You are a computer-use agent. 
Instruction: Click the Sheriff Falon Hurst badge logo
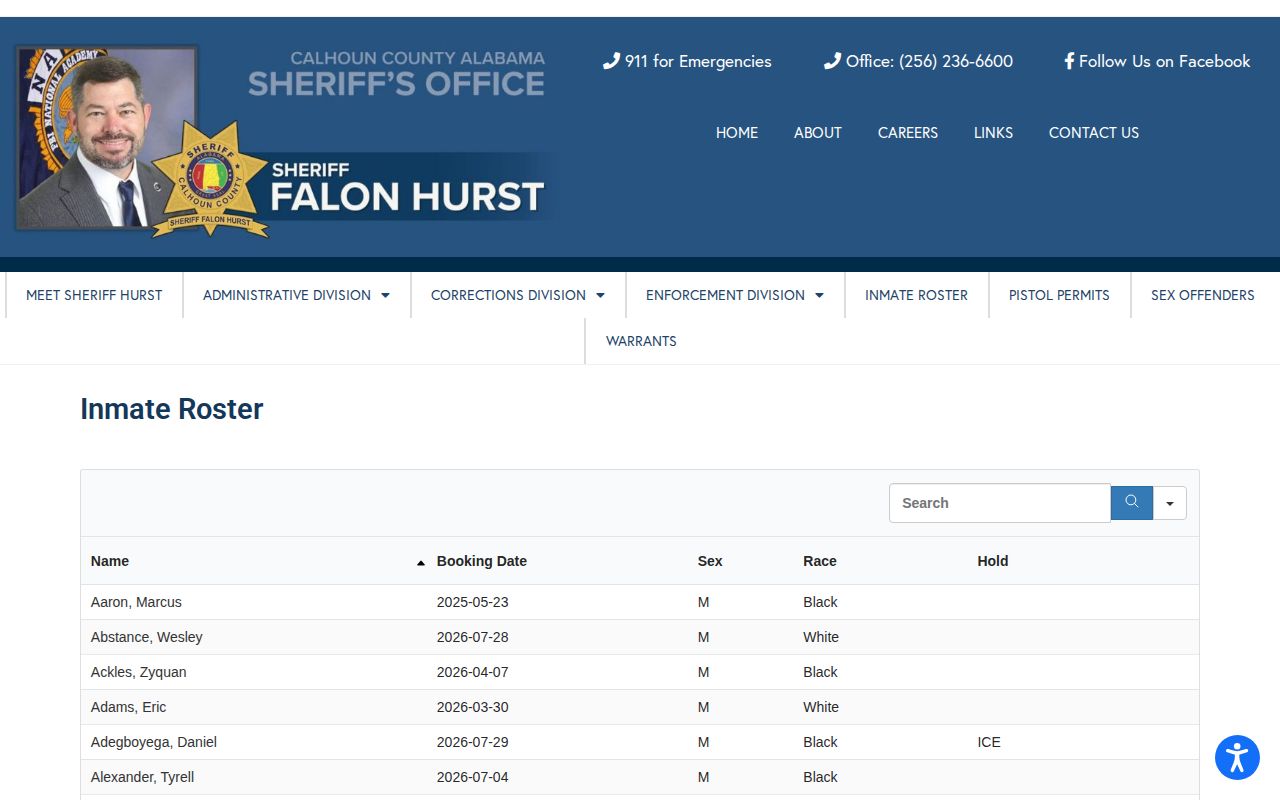coord(210,180)
